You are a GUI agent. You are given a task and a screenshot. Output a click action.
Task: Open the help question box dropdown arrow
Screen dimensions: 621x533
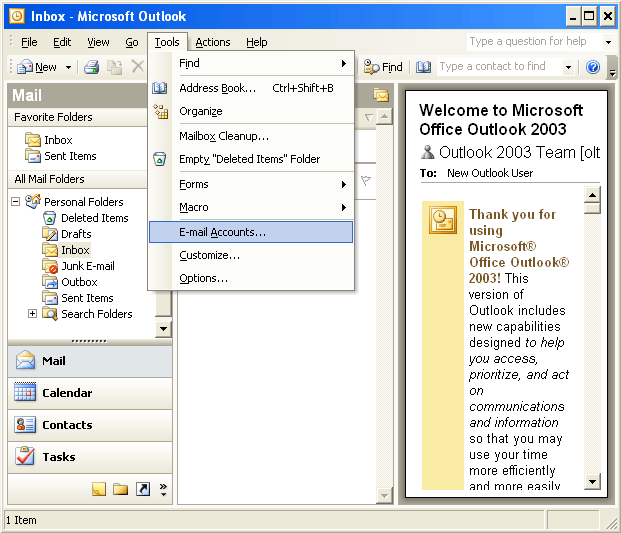pyautogui.click(x=608, y=42)
